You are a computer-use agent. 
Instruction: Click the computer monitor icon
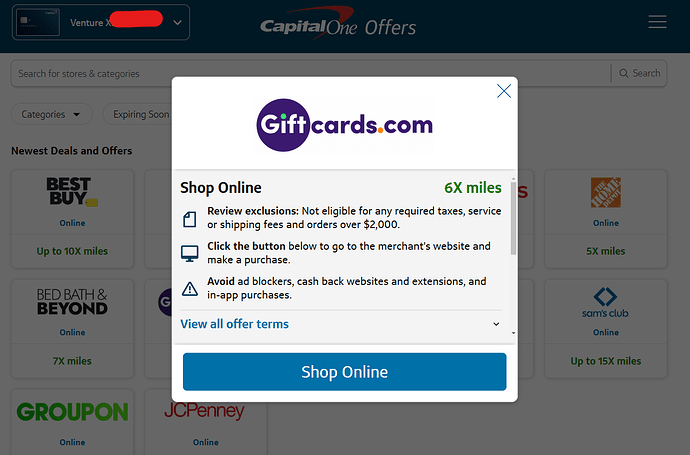pos(190,253)
